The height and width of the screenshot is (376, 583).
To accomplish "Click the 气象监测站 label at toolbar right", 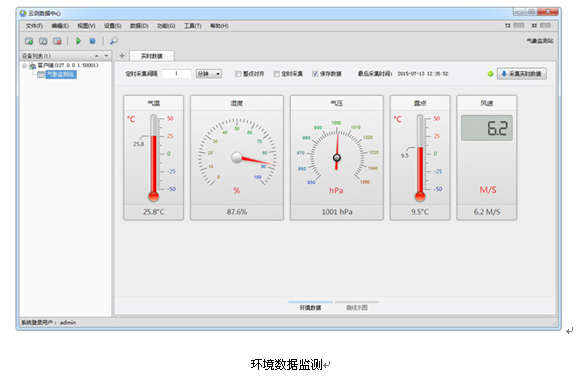I will point(539,41).
